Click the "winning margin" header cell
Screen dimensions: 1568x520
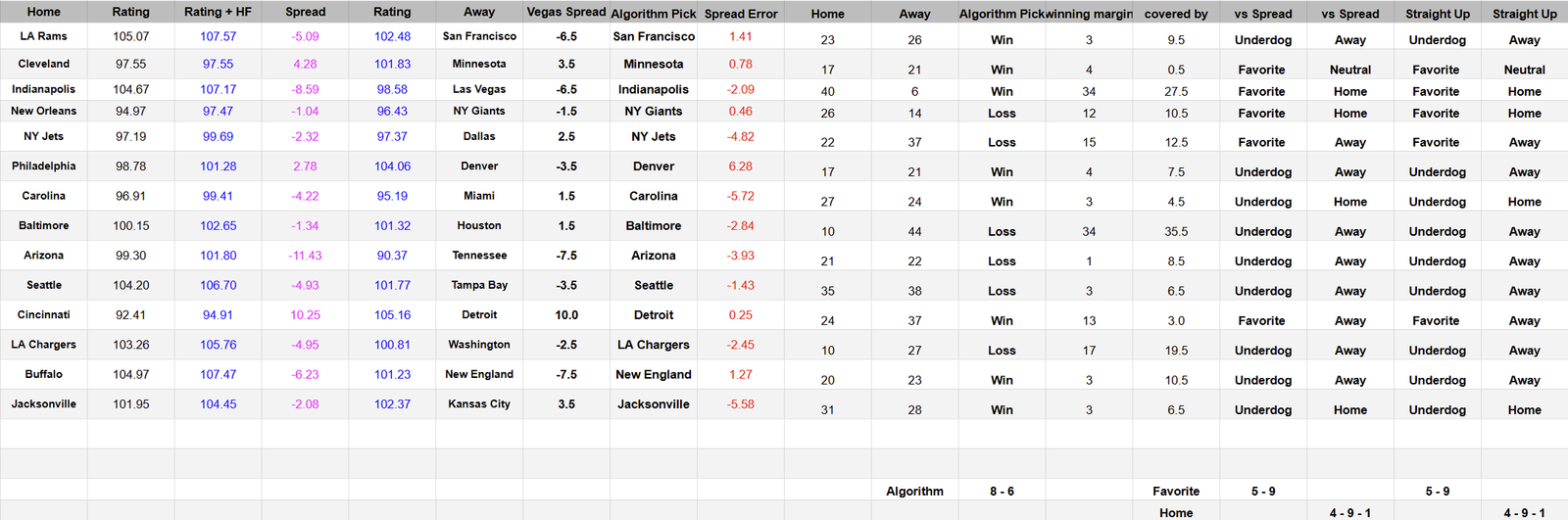tap(1089, 14)
